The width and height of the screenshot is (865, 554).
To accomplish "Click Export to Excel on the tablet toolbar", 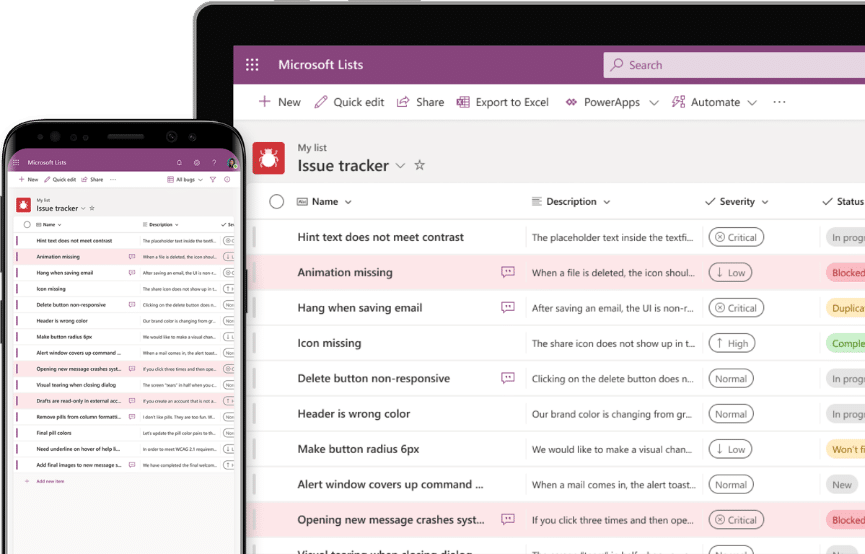I will click(x=503, y=102).
